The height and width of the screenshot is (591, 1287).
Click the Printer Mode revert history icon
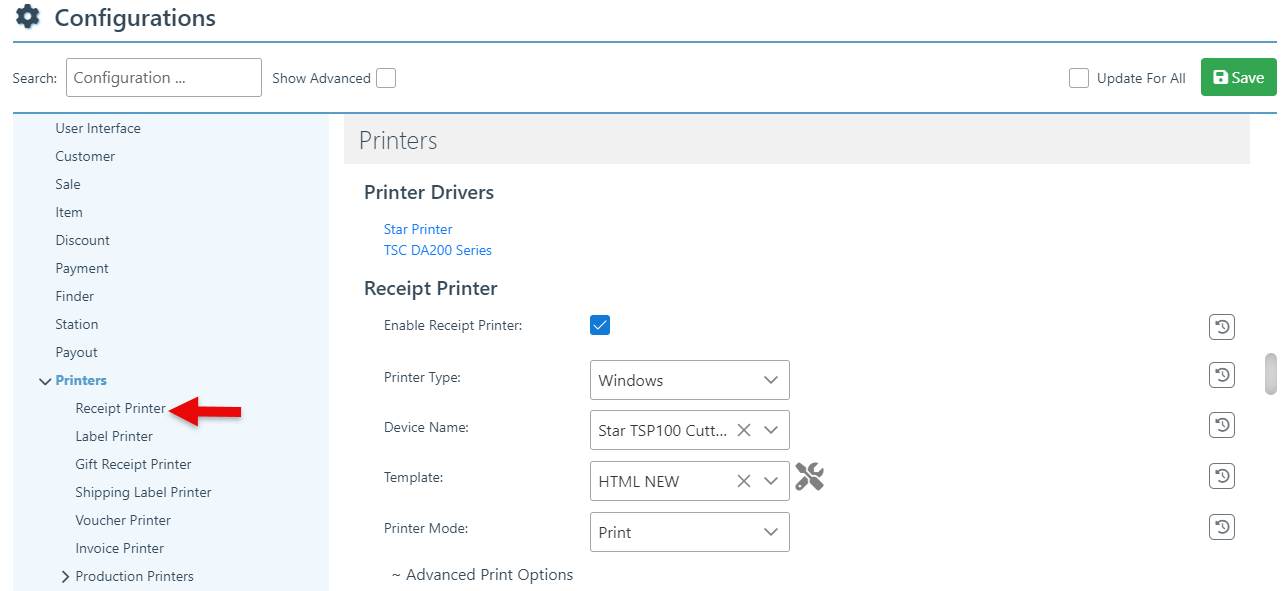click(1221, 527)
